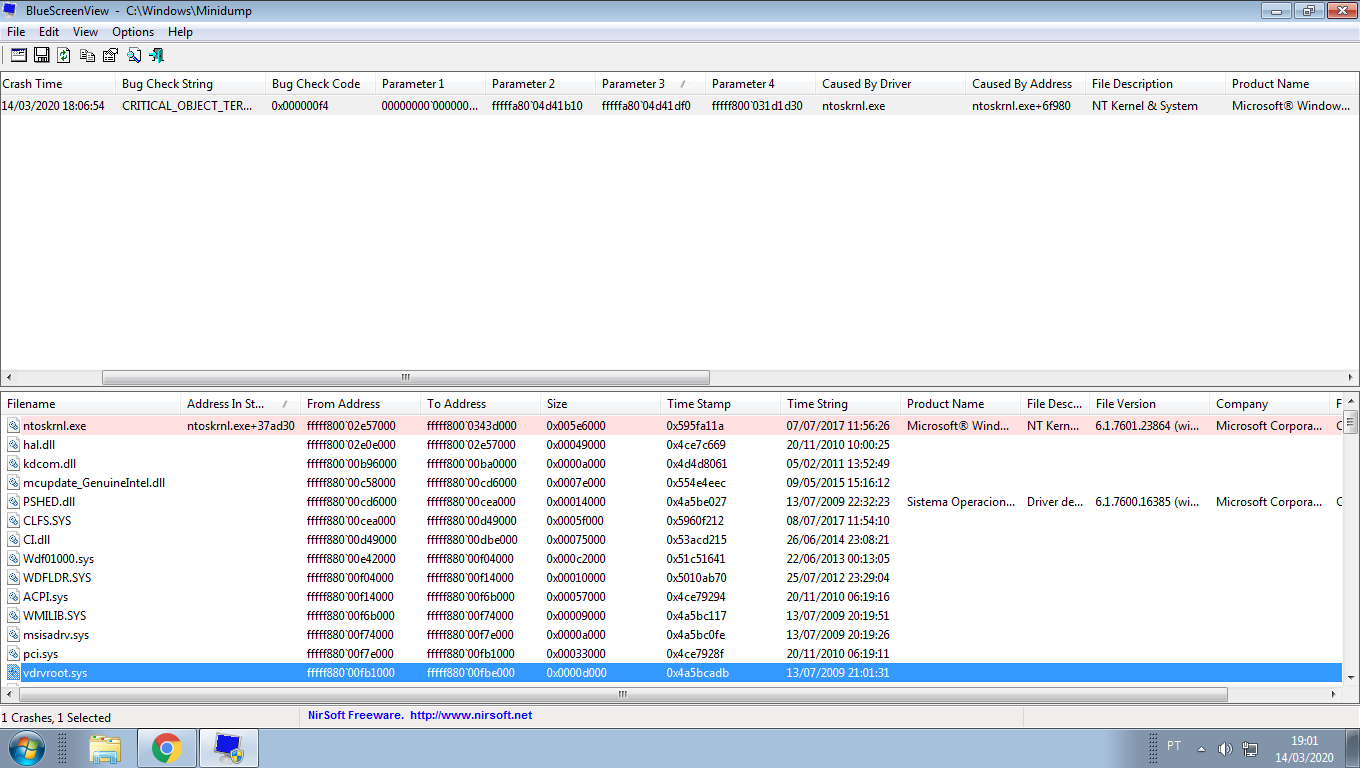Open Google Chrome from the taskbar
The image size is (1360, 768).
[166, 748]
